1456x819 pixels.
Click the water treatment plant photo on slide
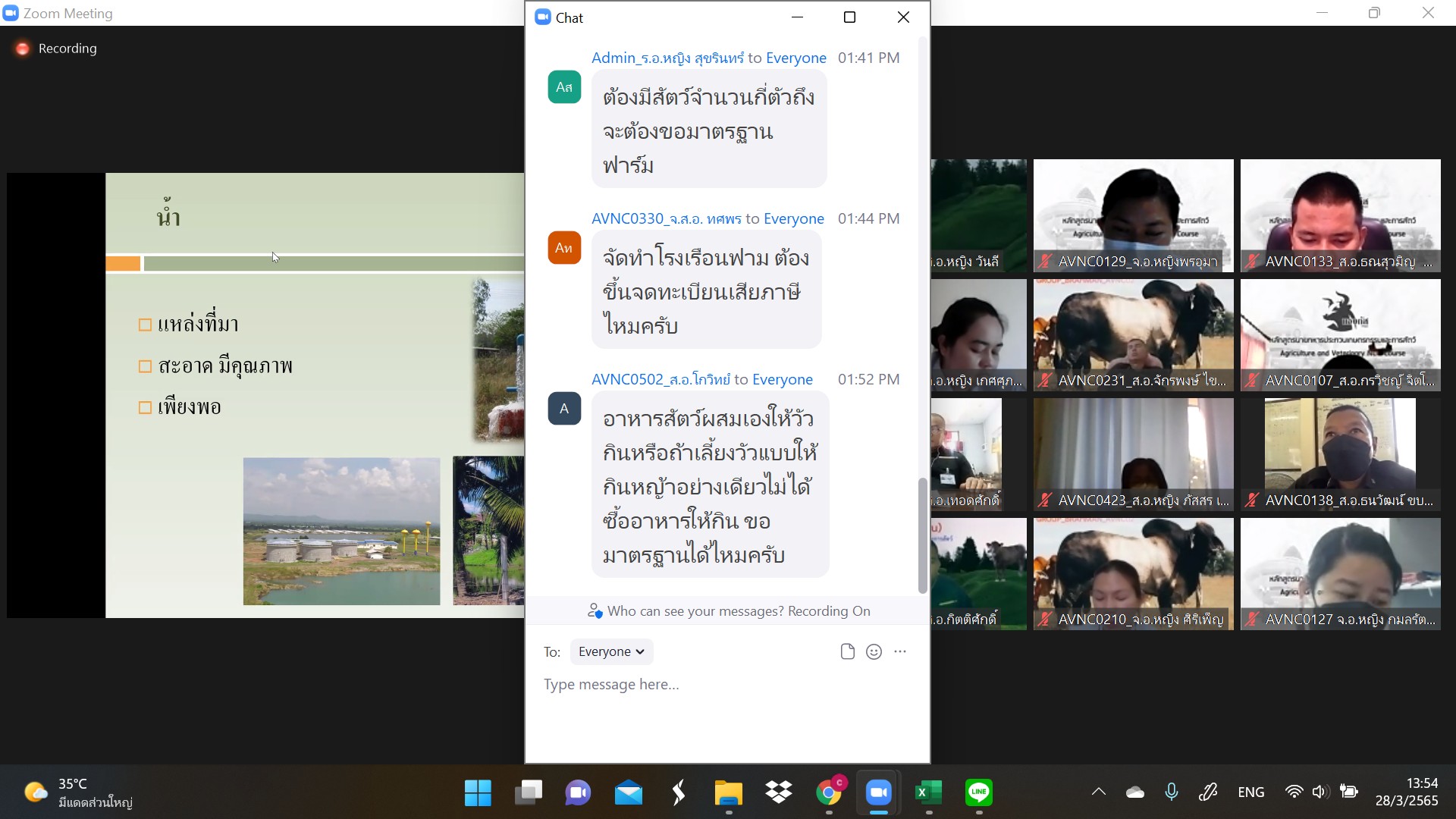(341, 531)
